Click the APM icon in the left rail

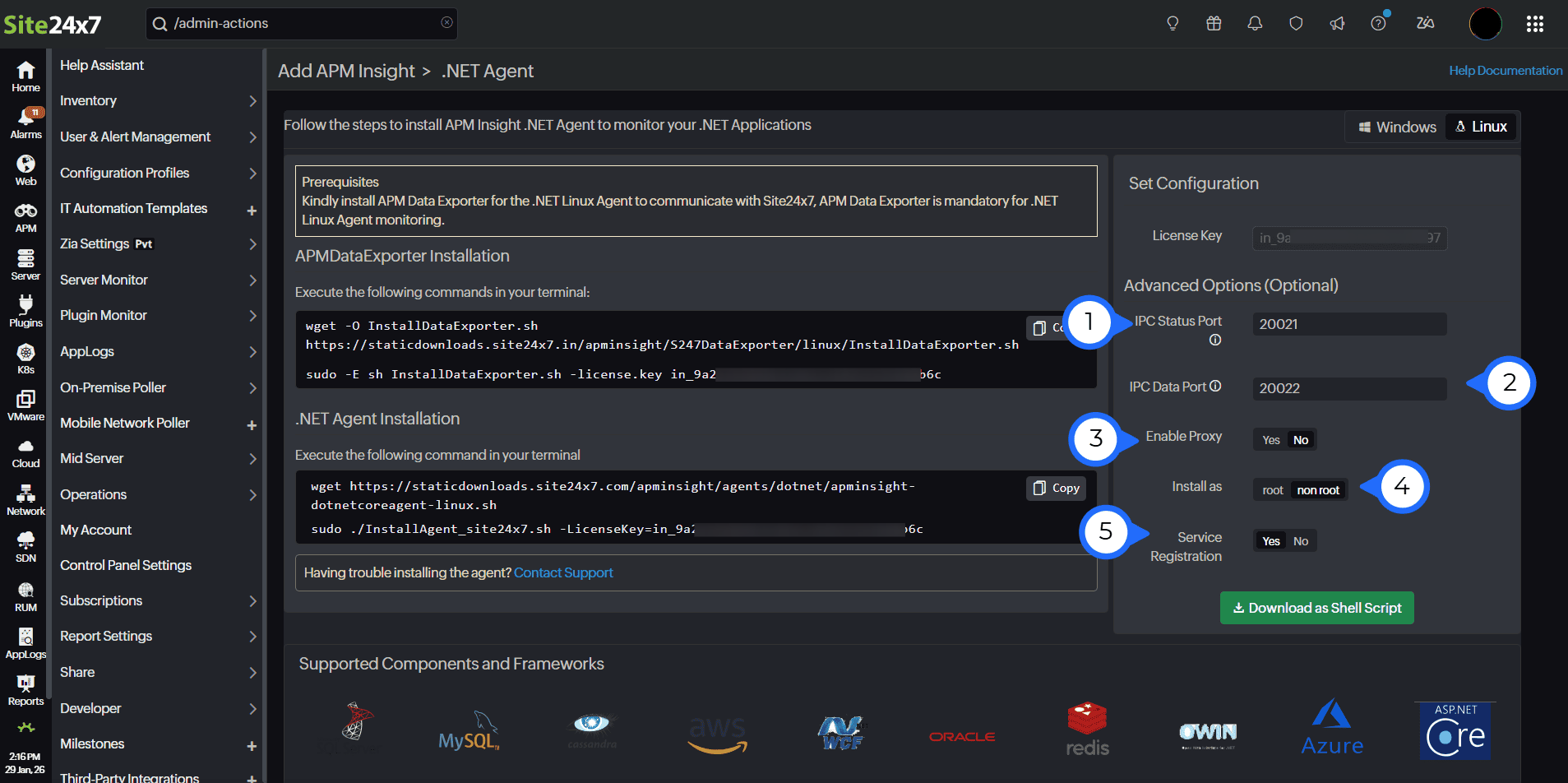pos(25,218)
